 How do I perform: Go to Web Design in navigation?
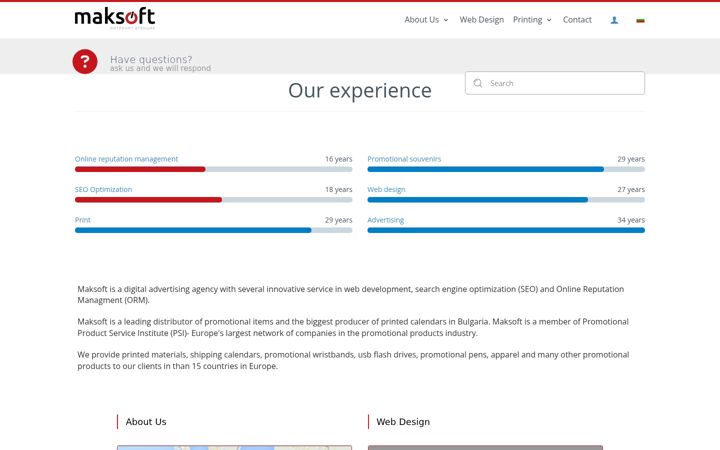[x=482, y=20]
